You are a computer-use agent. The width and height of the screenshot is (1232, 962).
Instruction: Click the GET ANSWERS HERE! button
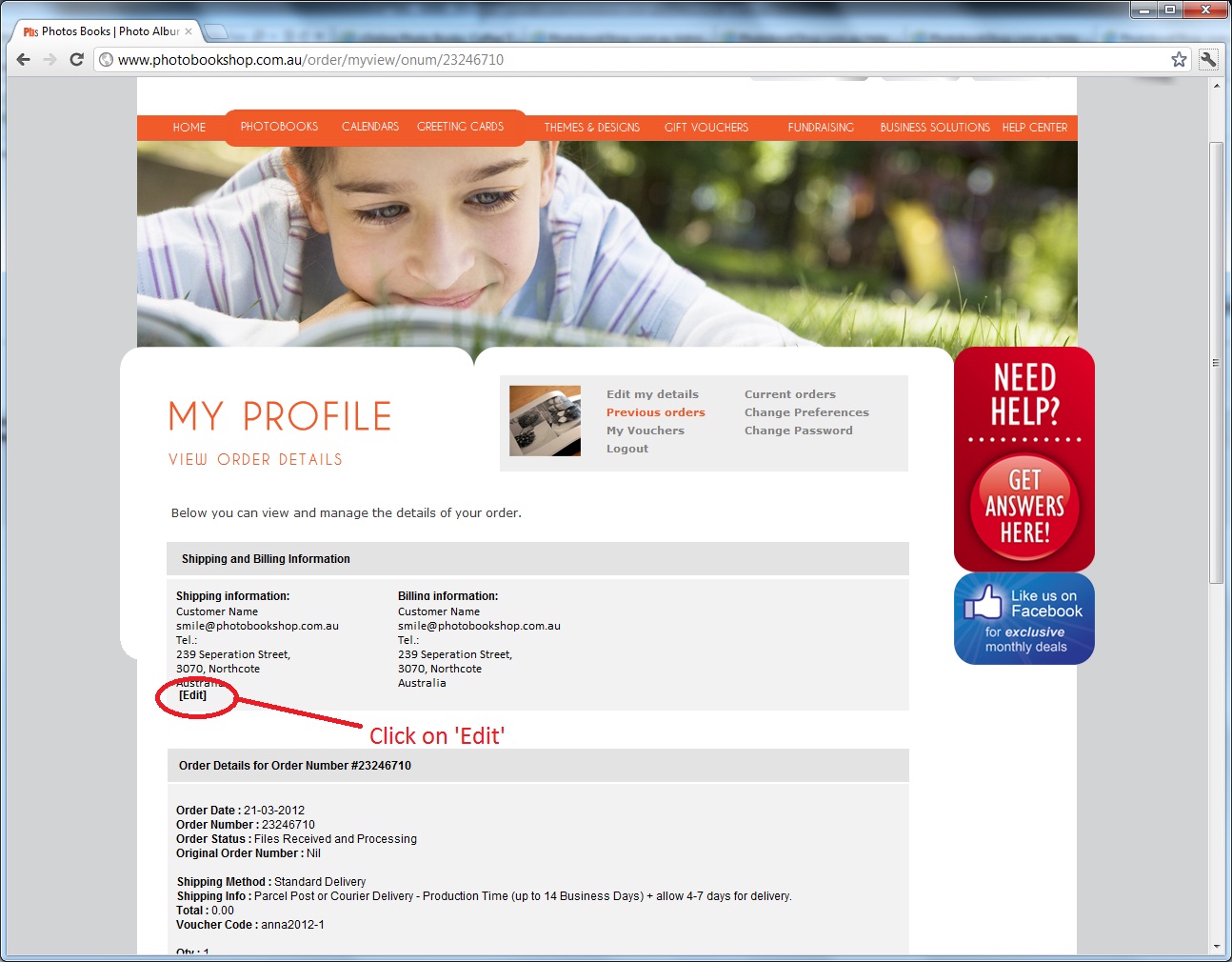(1024, 507)
